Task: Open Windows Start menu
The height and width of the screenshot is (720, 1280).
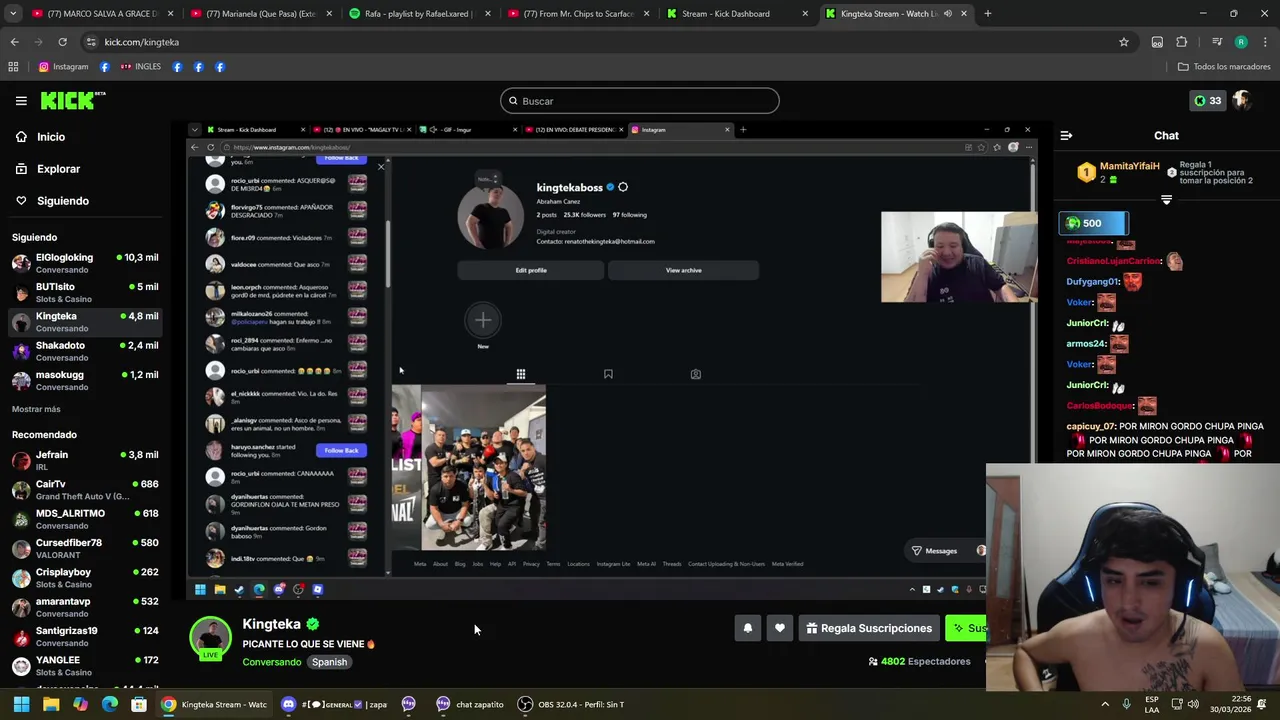Action: (21, 704)
